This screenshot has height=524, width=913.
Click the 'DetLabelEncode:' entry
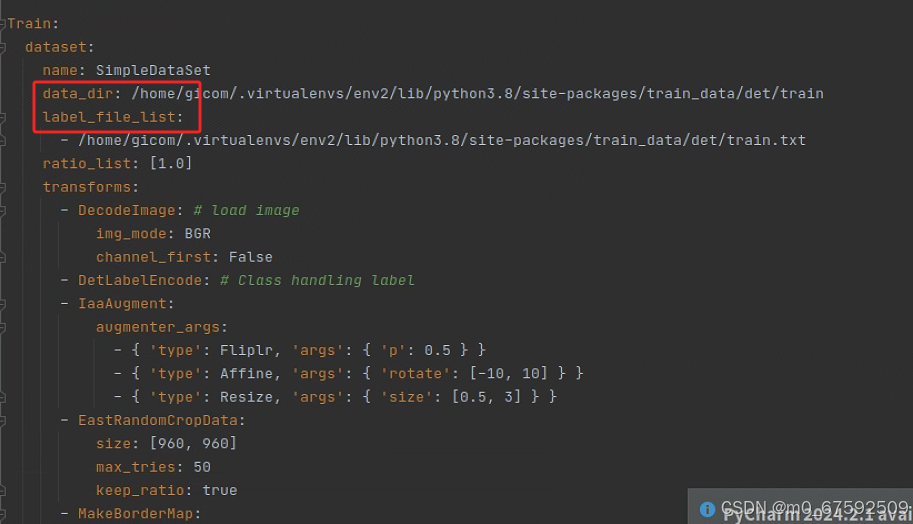pos(144,280)
